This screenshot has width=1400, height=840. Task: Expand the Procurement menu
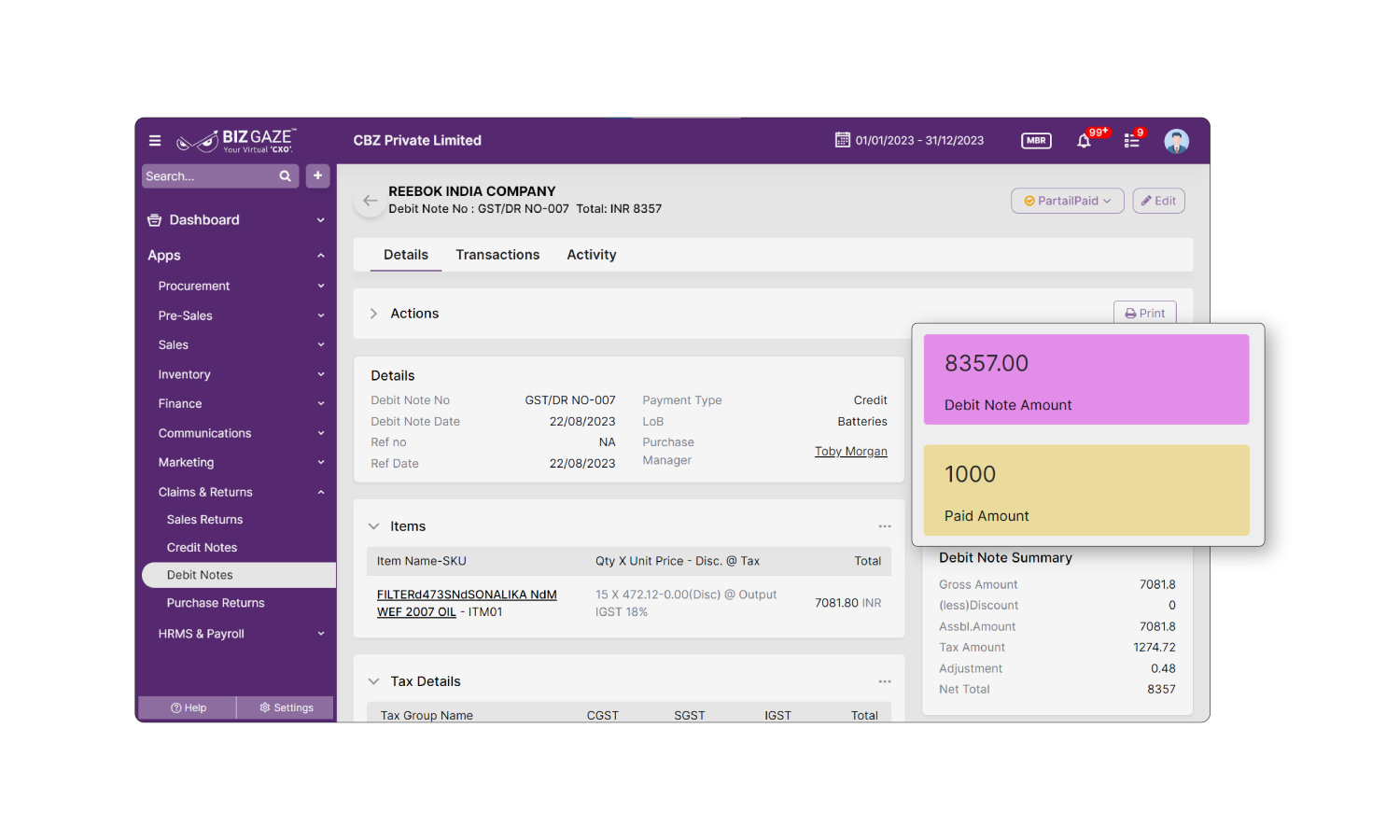click(320, 287)
